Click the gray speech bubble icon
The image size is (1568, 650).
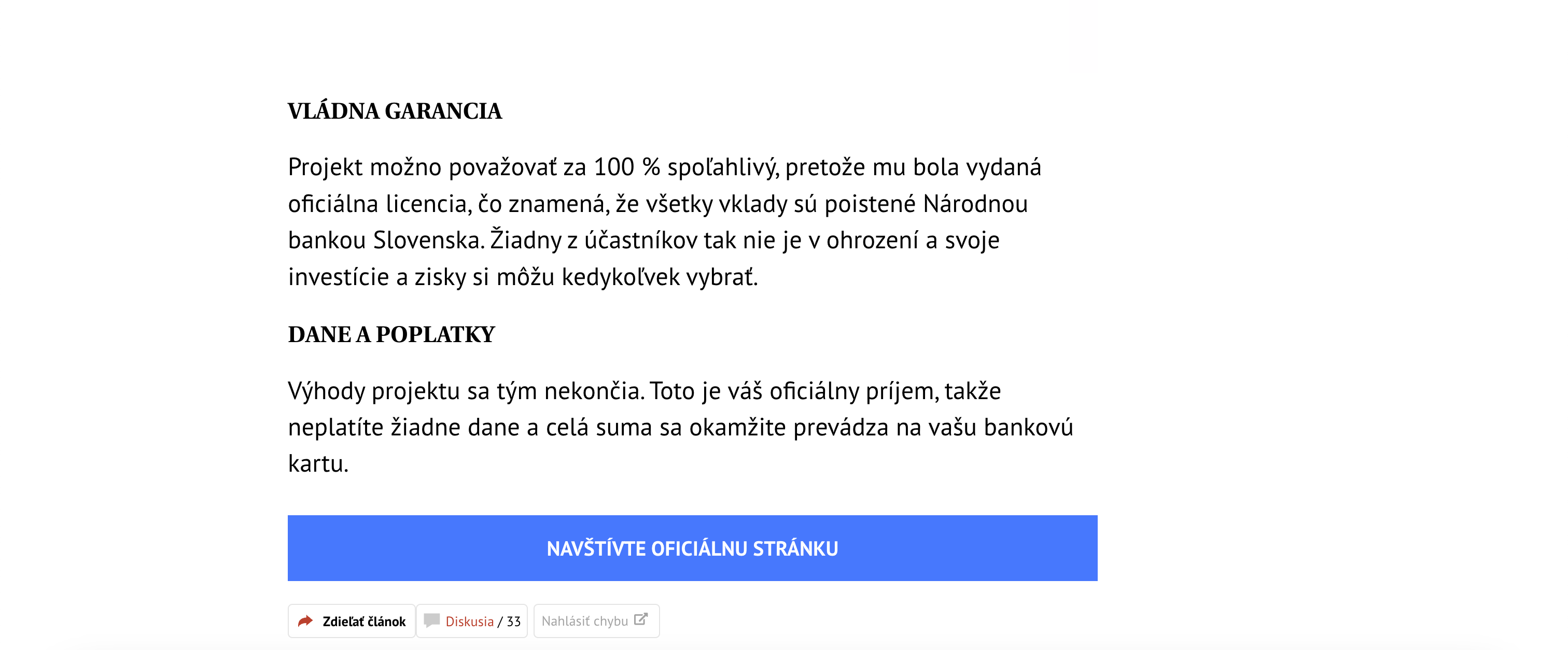point(431,620)
